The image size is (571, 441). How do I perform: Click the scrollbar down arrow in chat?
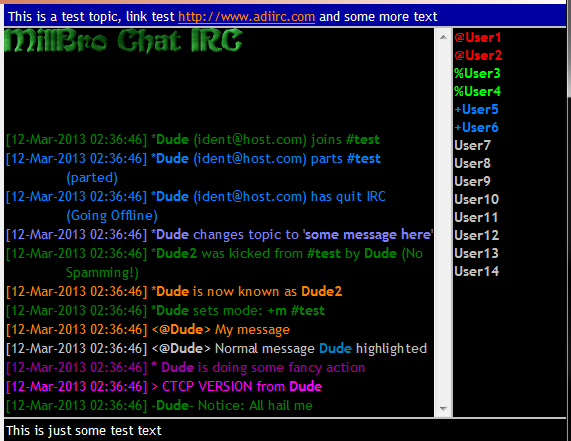click(x=443, y=409)
